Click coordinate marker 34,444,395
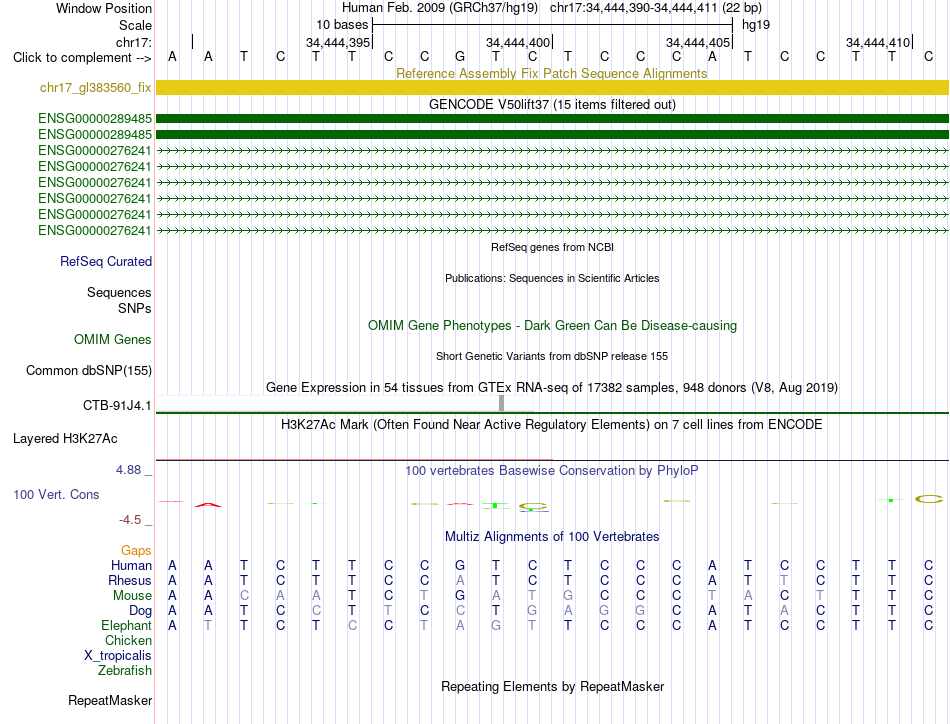 pos(337,42)
